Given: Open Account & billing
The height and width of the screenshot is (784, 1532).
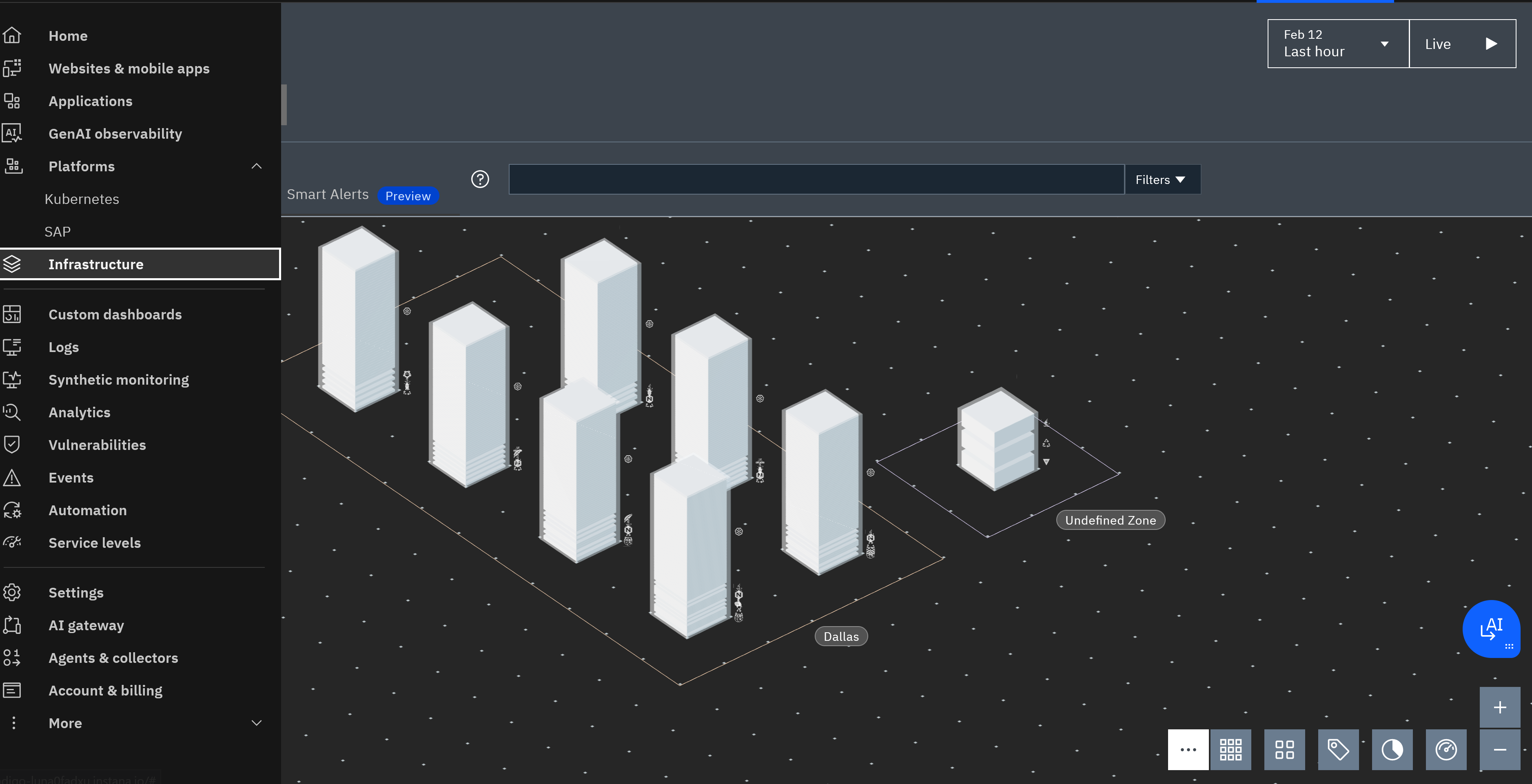Looking at the screenshot, I should click(x=140, y=691).
